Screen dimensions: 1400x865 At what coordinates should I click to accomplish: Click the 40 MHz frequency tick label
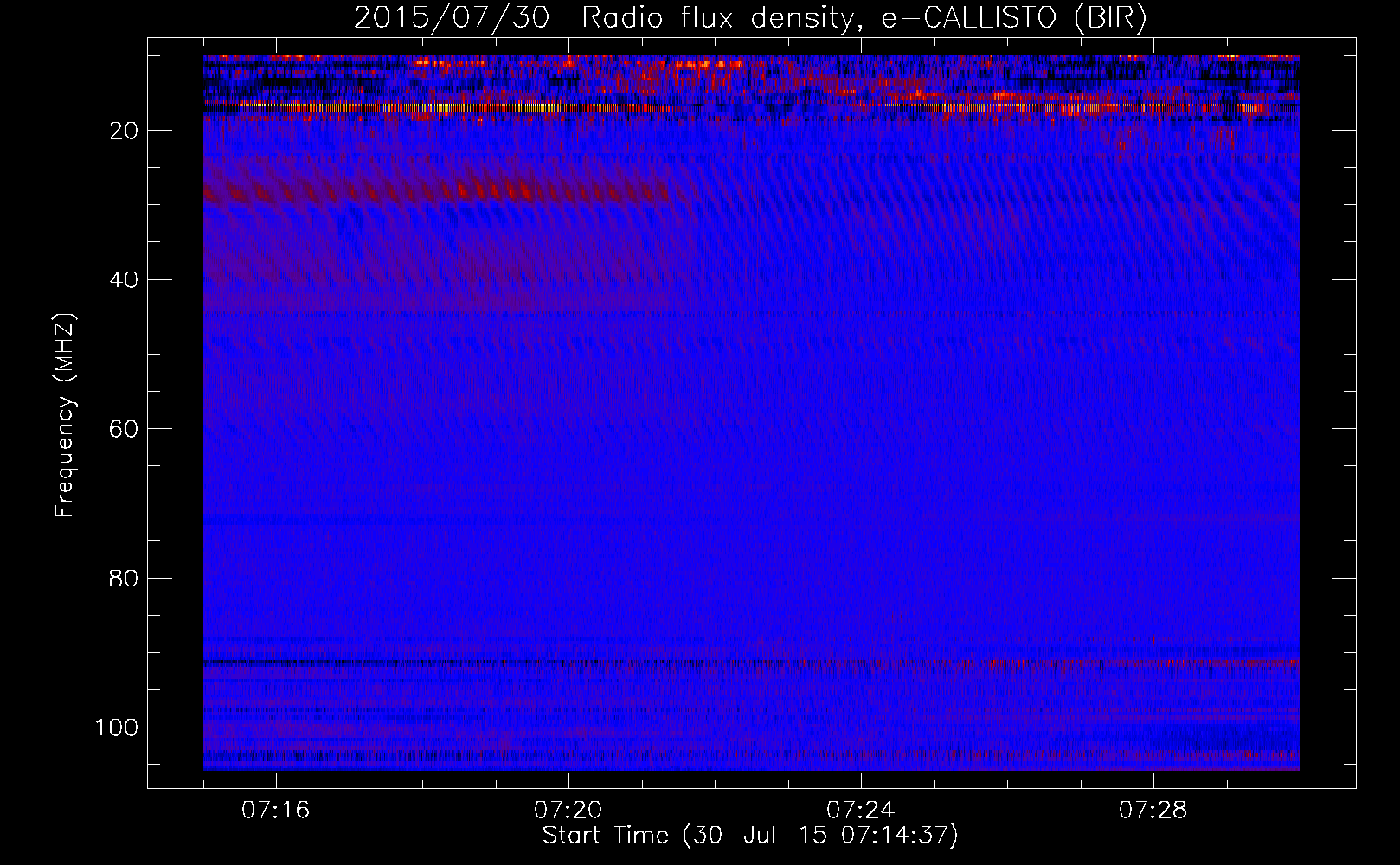point(125,280)
